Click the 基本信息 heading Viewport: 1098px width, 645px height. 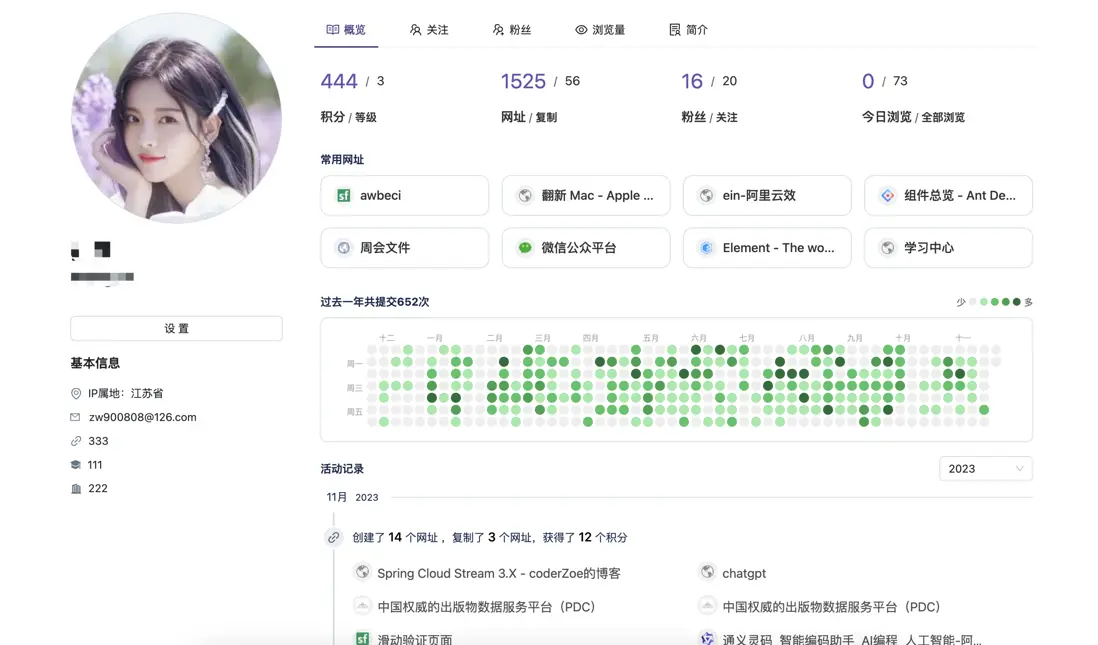tap(95, 363)
